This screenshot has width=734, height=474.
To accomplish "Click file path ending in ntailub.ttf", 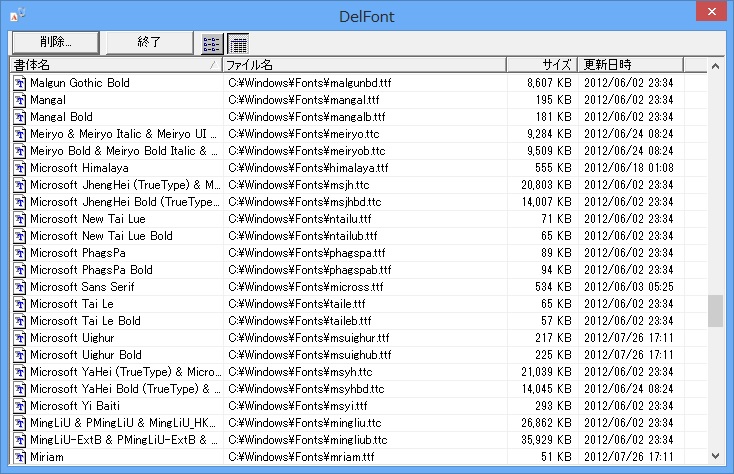I will (x=303, y=236).
